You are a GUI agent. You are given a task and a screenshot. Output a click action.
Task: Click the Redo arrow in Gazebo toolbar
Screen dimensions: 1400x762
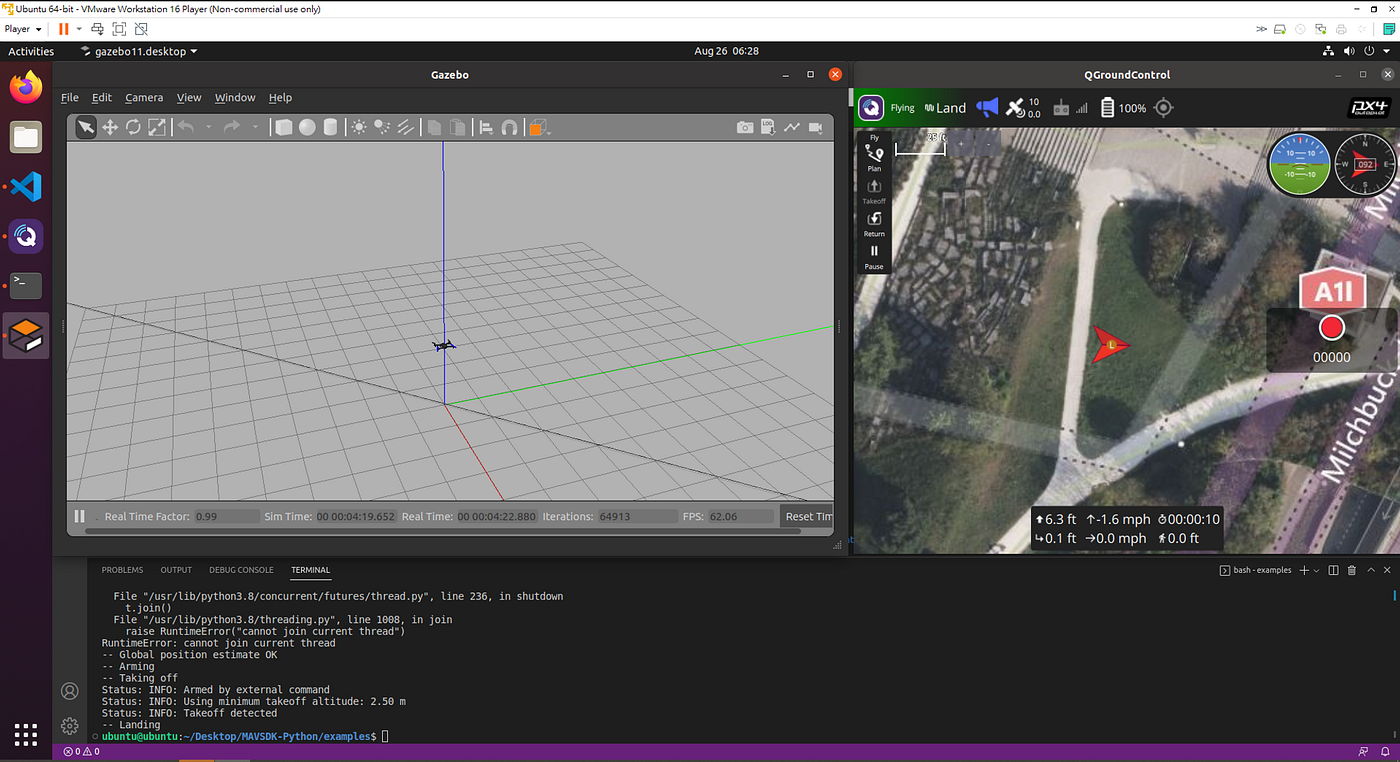pyautogui.click(x=231, y=127)
